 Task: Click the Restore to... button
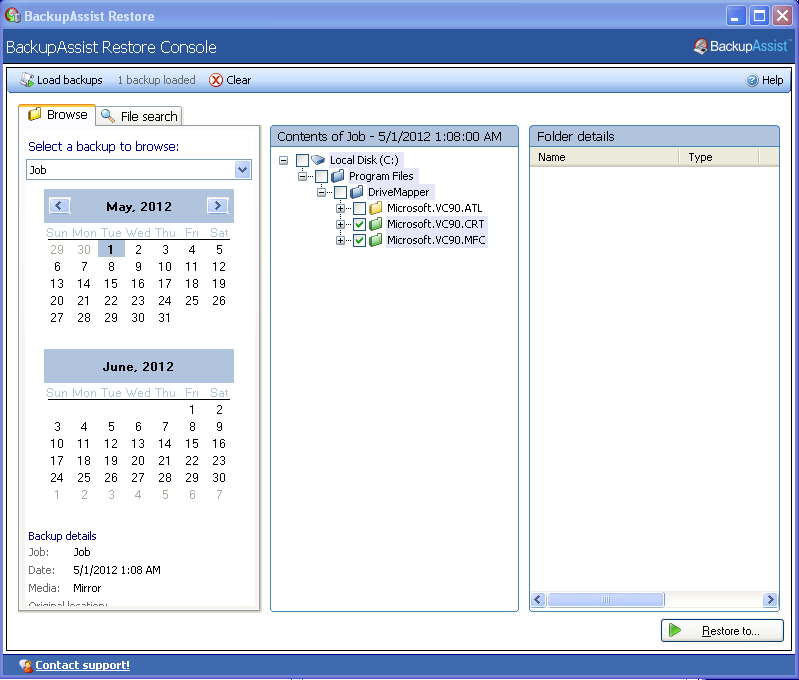(x=722, y=631)
